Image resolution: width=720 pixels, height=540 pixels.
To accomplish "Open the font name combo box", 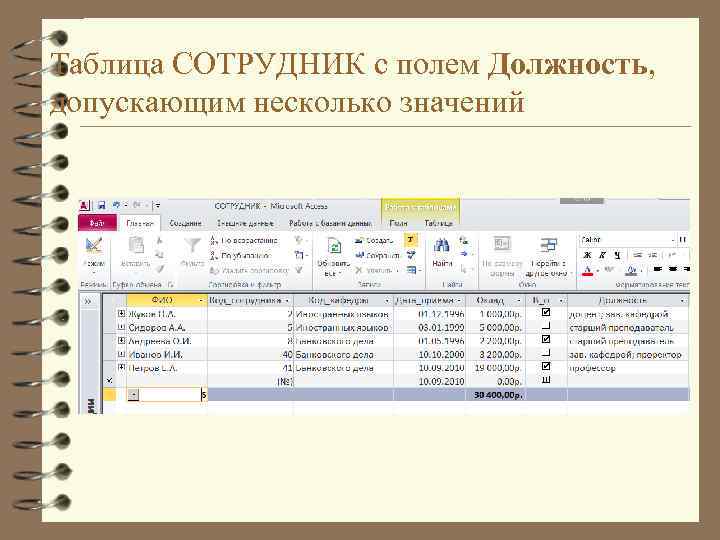I will [627, 240].
